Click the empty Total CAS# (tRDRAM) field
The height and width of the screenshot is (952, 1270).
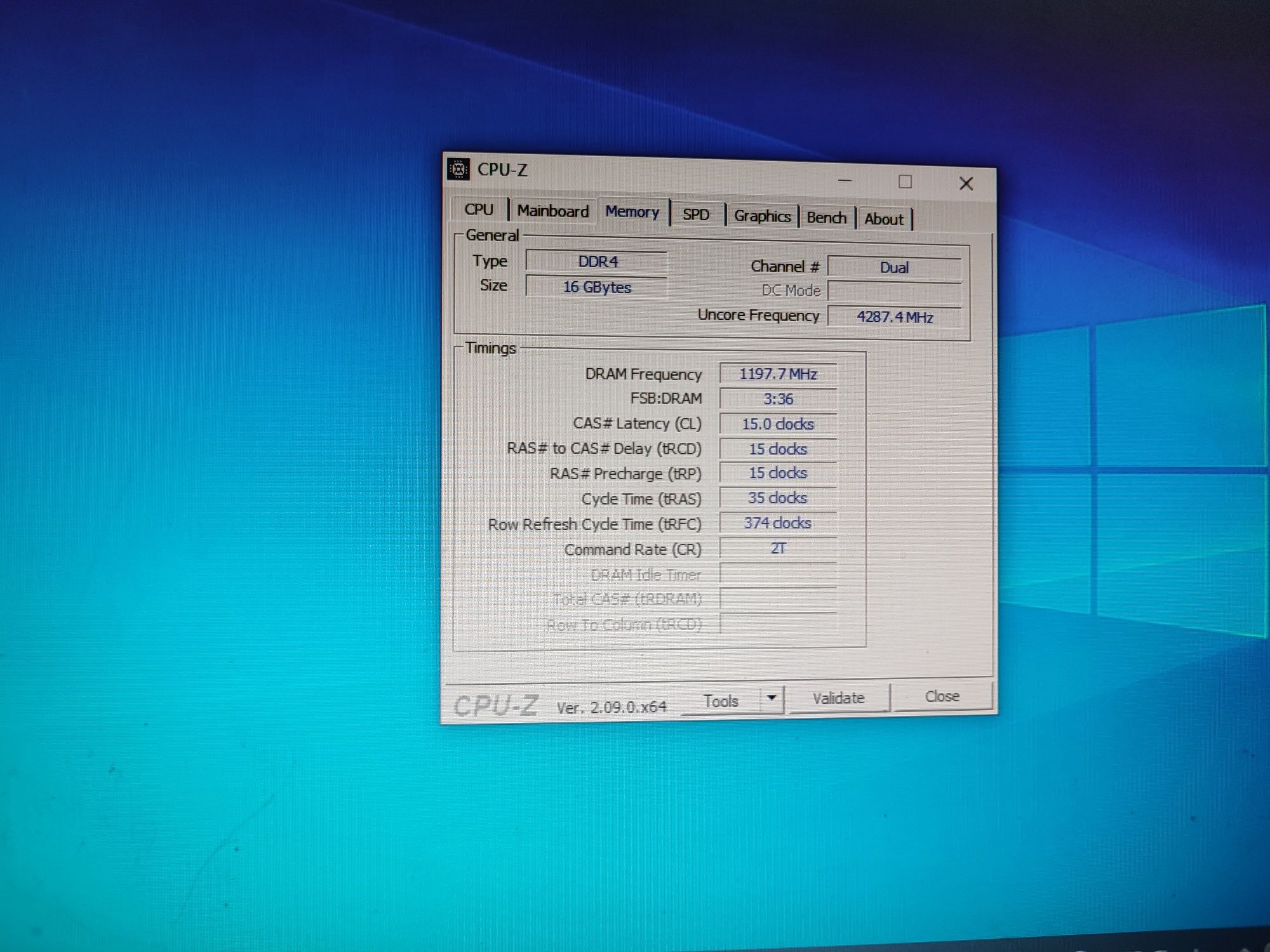click(x=778, y=598)
